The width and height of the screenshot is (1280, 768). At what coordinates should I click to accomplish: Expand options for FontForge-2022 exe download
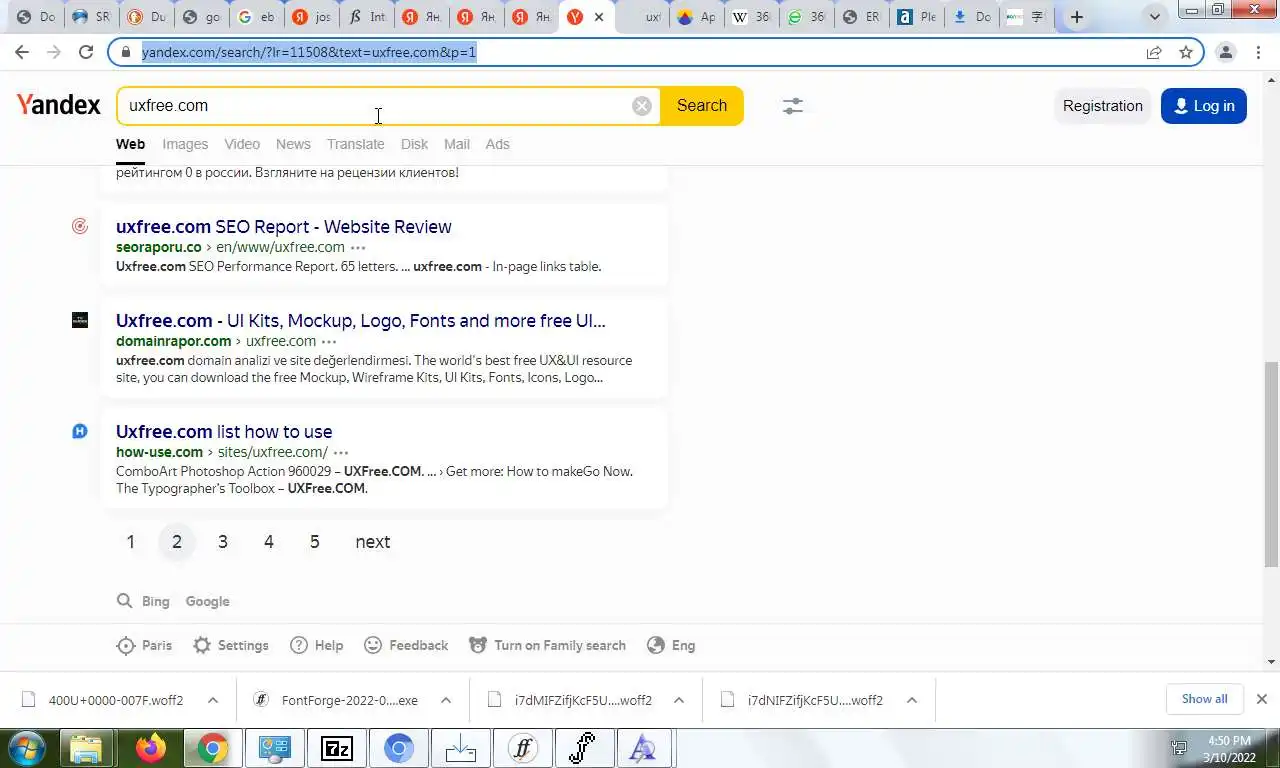click(x=446, y=700)
